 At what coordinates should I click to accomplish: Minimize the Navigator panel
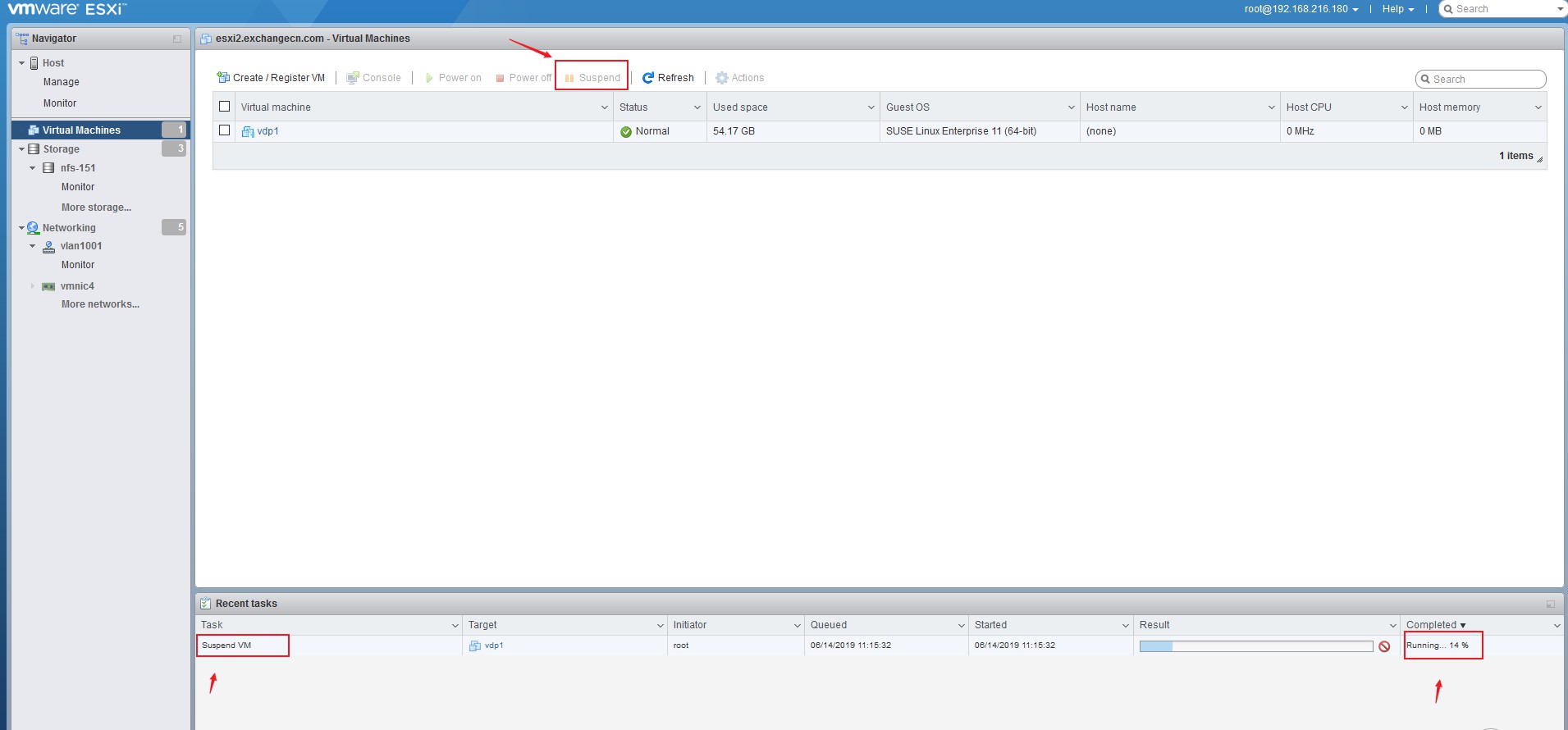(x=177, y=39)
